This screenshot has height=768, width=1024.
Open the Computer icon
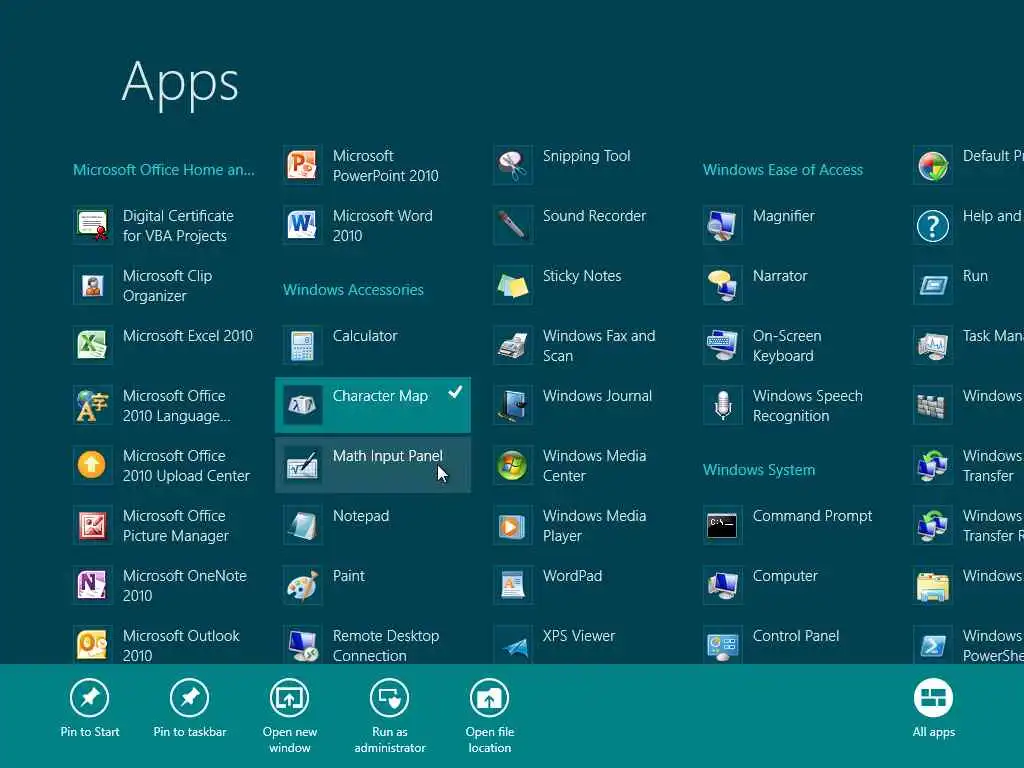(x=722, y=586)
